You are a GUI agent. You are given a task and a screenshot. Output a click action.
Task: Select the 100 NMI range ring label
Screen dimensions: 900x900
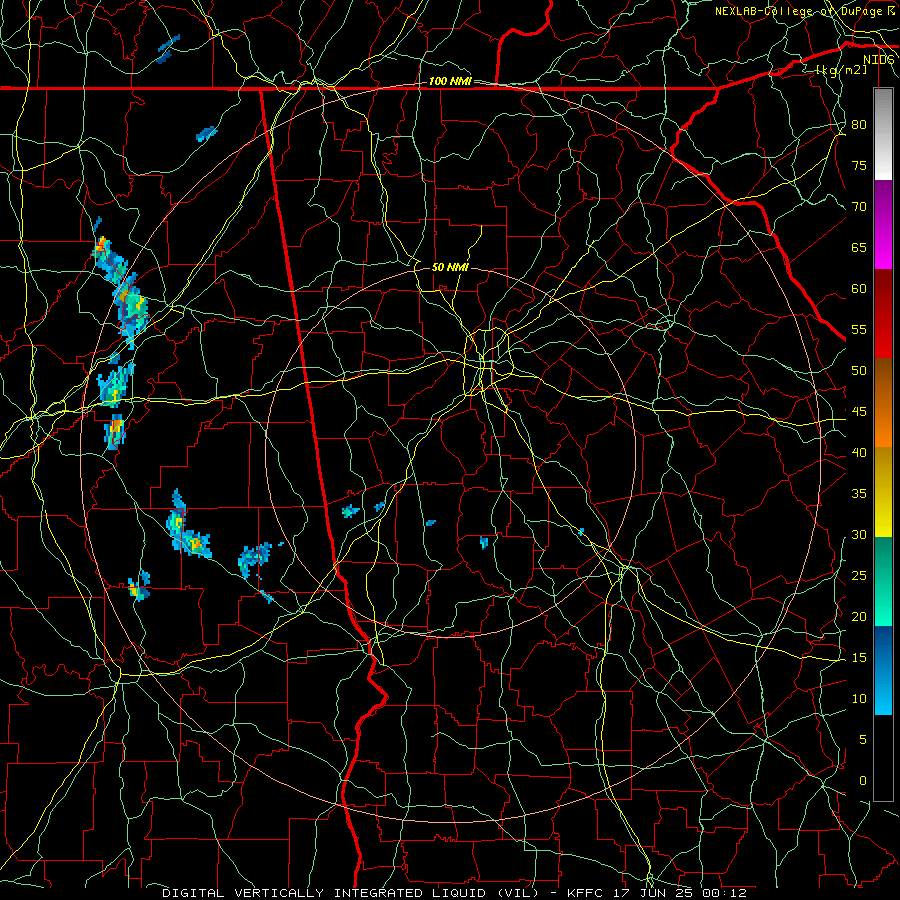(x=450, y=82)
